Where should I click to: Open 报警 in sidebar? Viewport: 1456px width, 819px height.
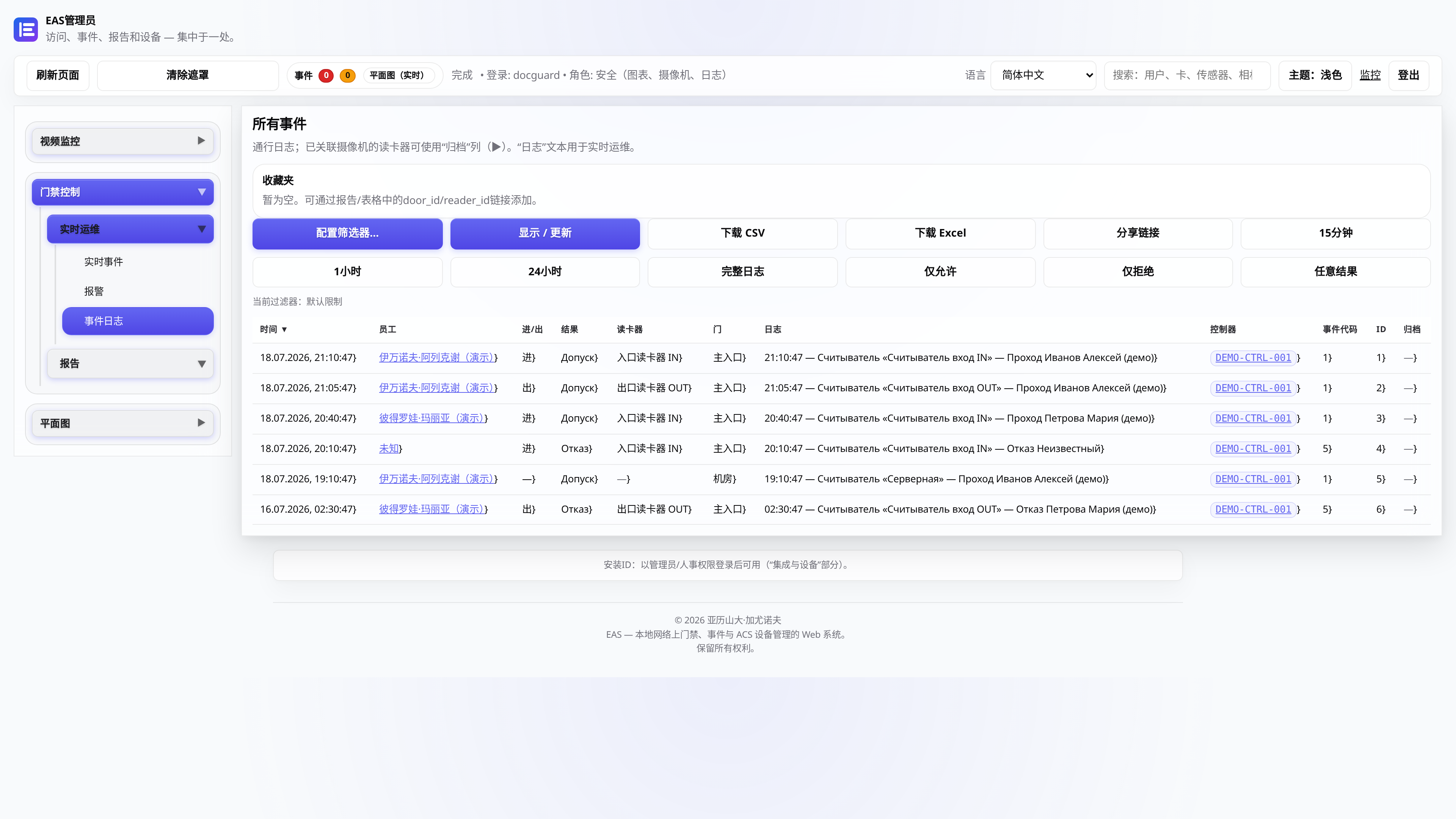pyautogui.click(x=94, y=291)
